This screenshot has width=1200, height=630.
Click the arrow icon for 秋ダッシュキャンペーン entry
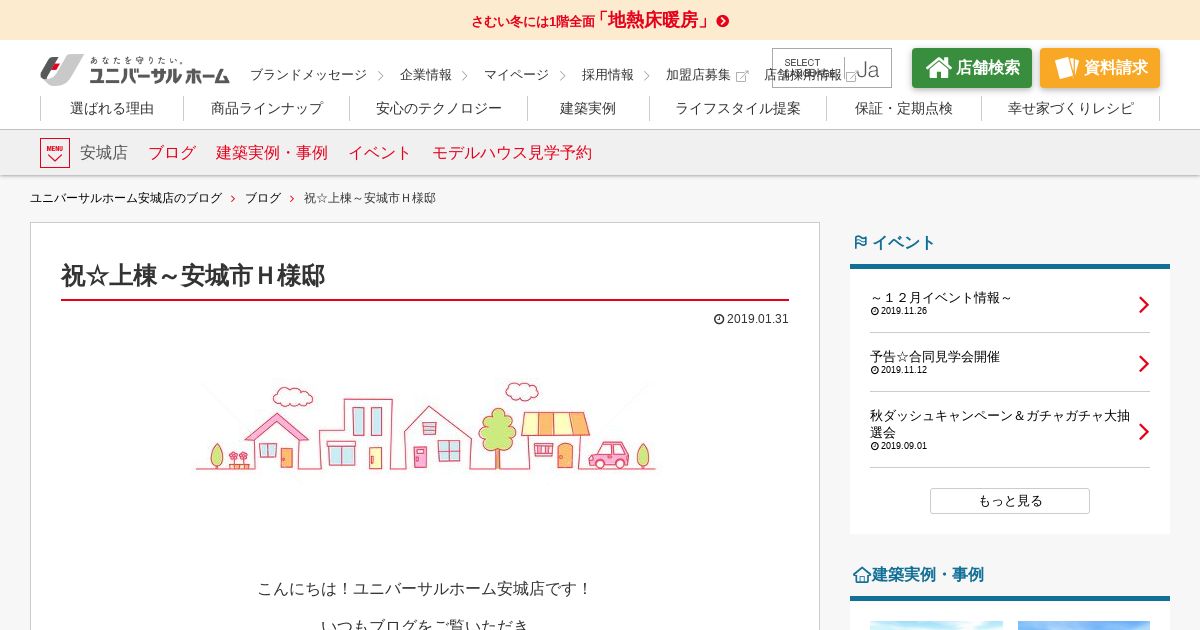(x=1144, y=432)
